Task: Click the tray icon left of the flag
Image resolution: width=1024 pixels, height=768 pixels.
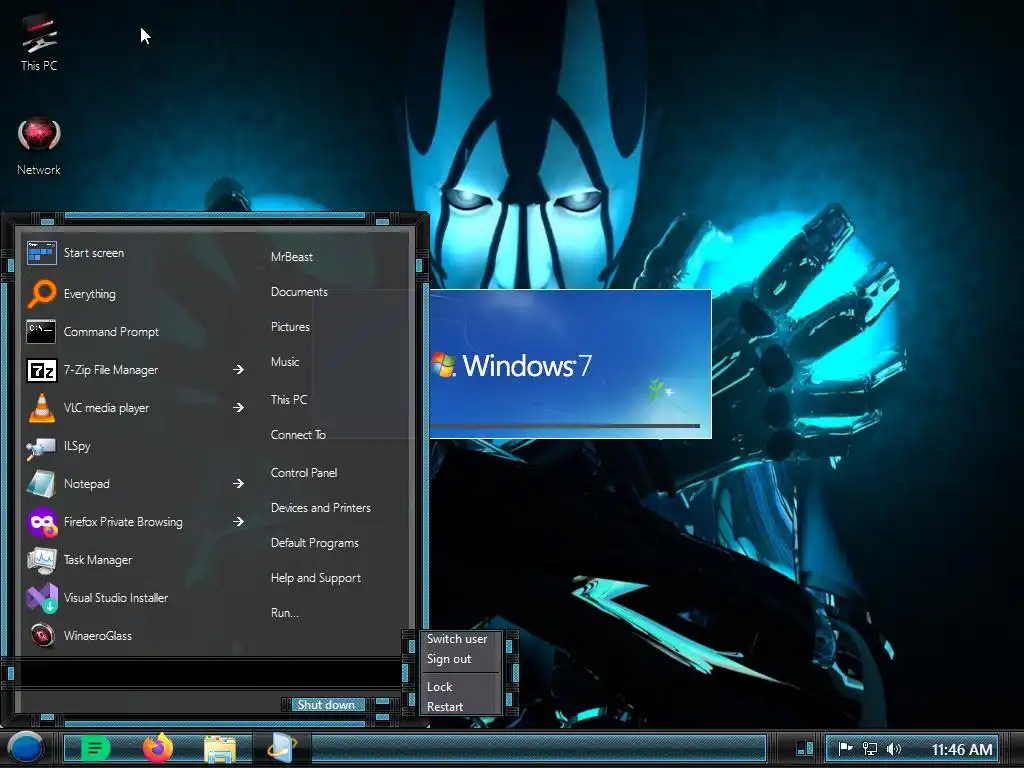Action: click(806, 748)
